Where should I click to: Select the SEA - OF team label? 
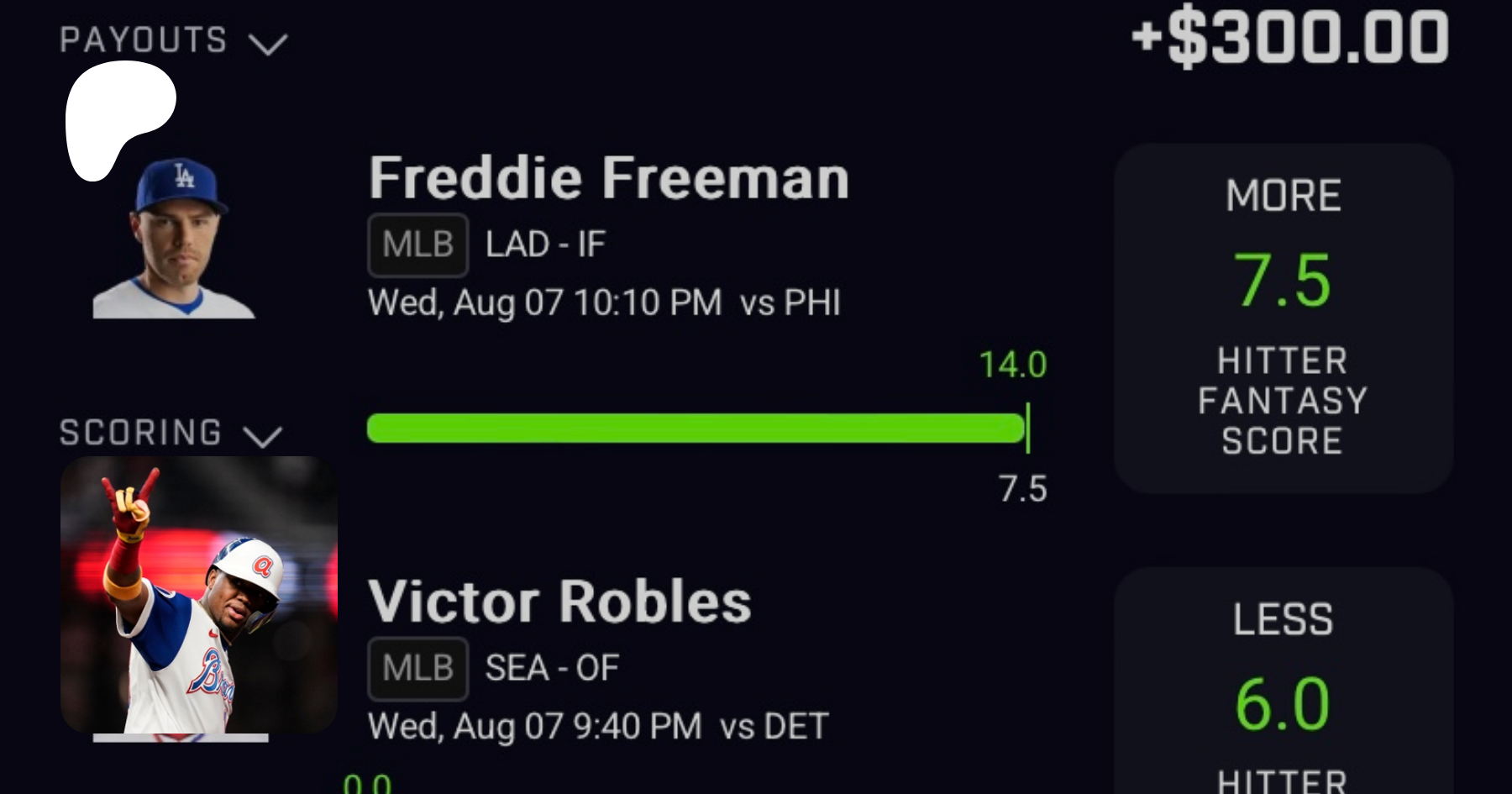click(x=552, y=669)
